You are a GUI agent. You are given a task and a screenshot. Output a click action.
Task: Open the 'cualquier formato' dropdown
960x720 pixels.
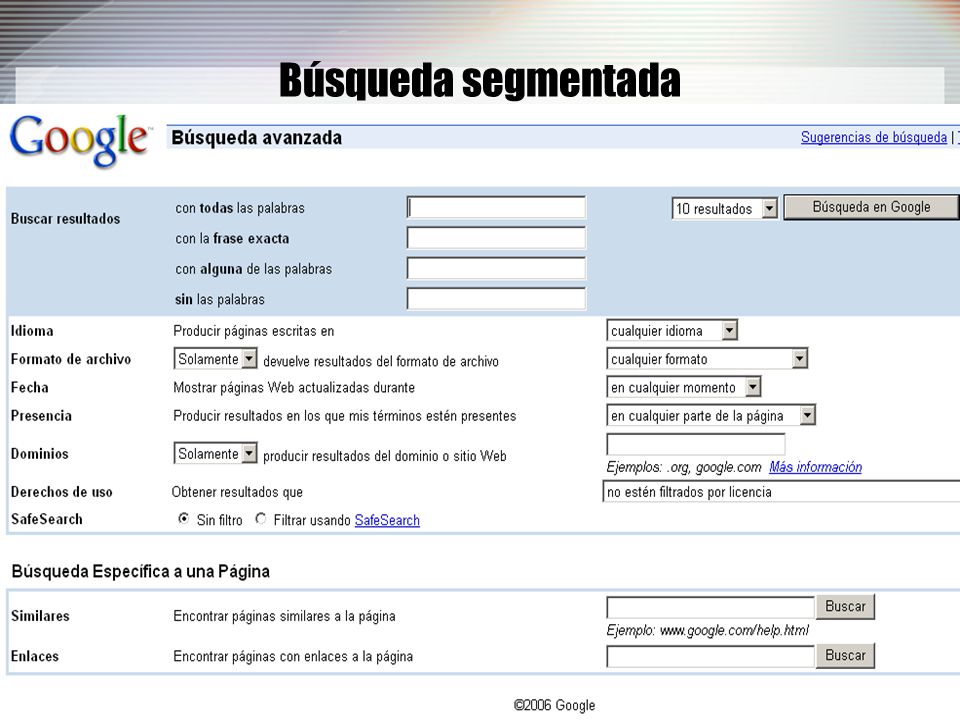(x=707, y=359)
